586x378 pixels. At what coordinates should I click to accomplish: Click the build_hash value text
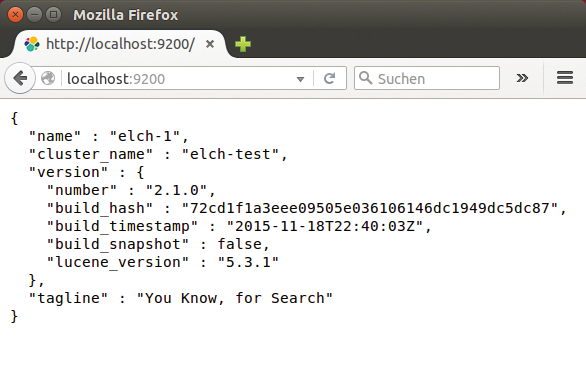374,208
